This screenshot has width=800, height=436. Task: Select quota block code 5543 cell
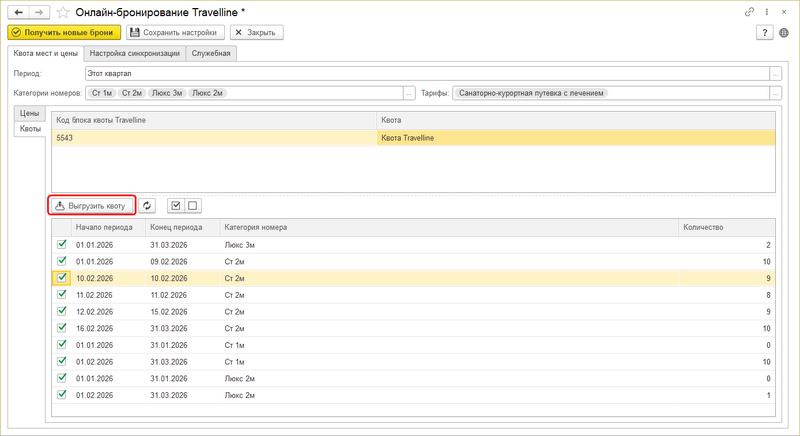[x=214, y=138]
